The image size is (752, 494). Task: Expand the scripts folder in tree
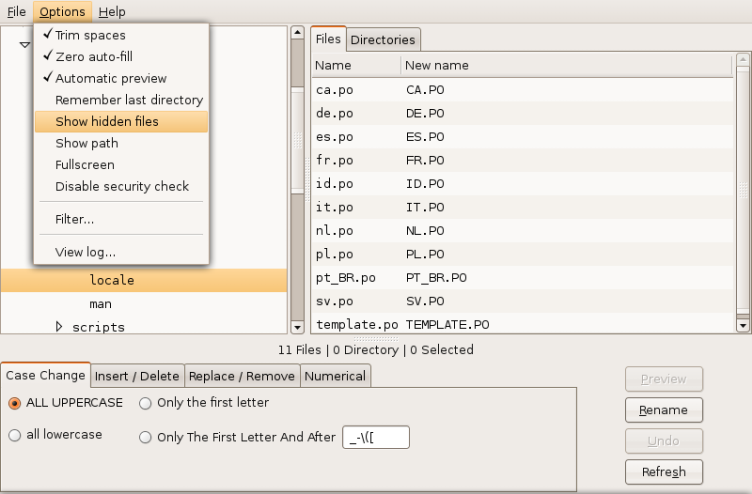click(59, 326)
